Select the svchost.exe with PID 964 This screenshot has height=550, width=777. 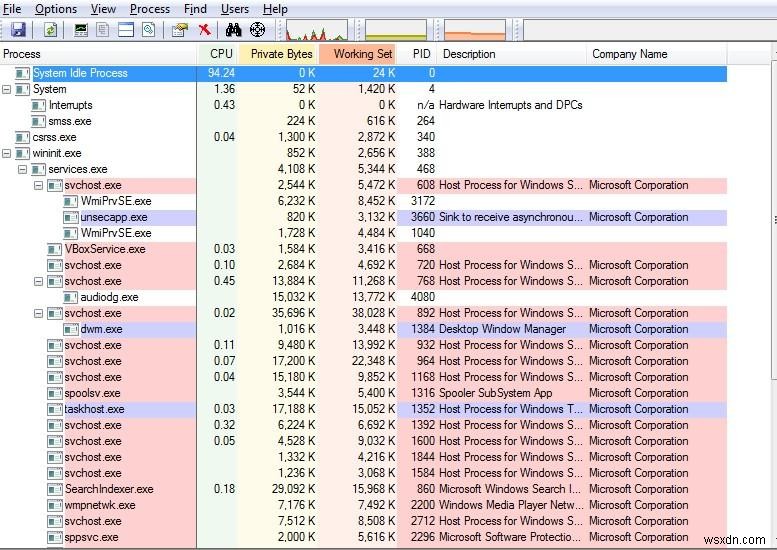[x=93, y=361]
